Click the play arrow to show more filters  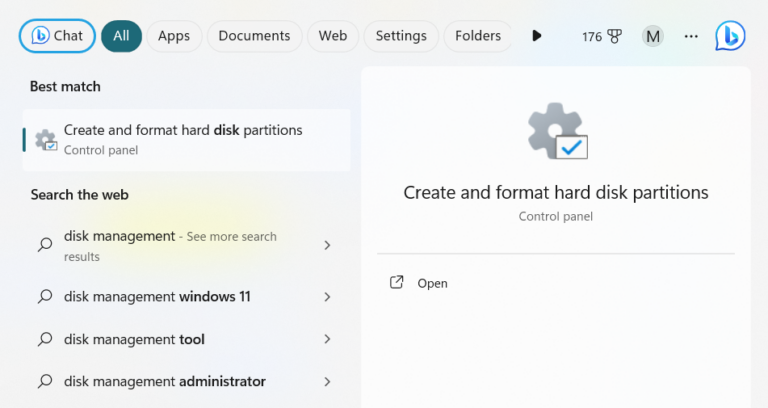click(537, 36)
